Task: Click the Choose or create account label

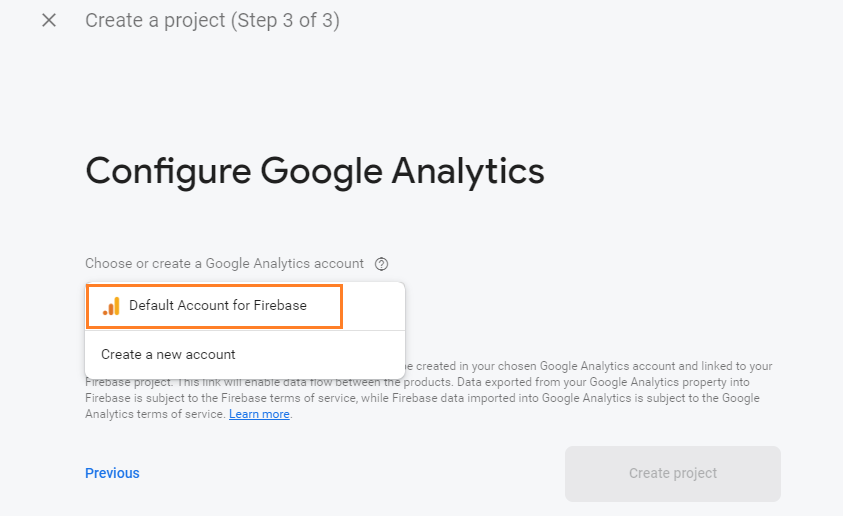Action: pyautogui.click(x=224, y=263)
